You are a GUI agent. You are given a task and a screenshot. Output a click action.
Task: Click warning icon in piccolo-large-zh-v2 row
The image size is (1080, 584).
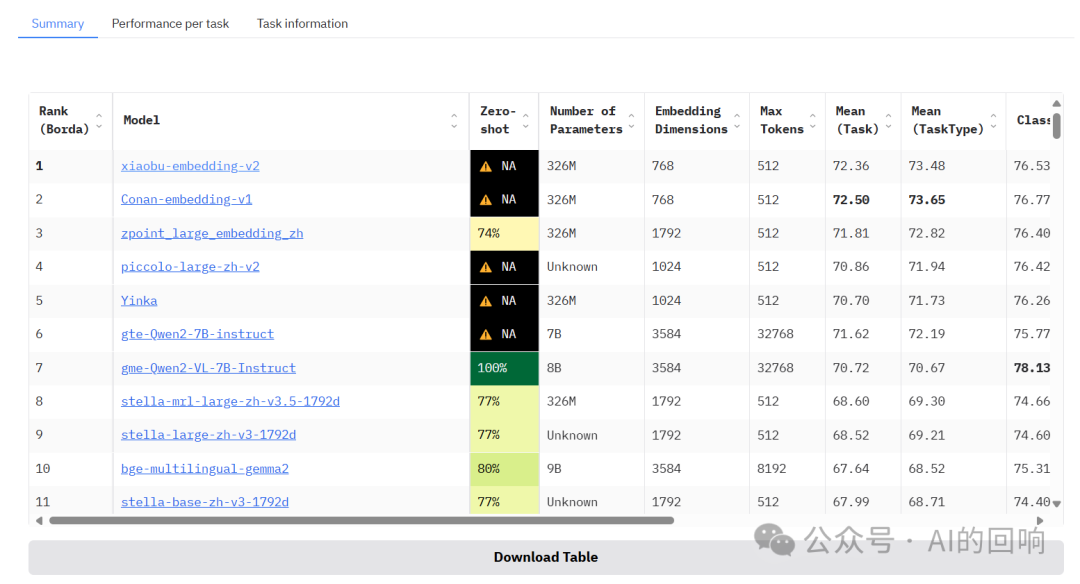tap(486, 267)
